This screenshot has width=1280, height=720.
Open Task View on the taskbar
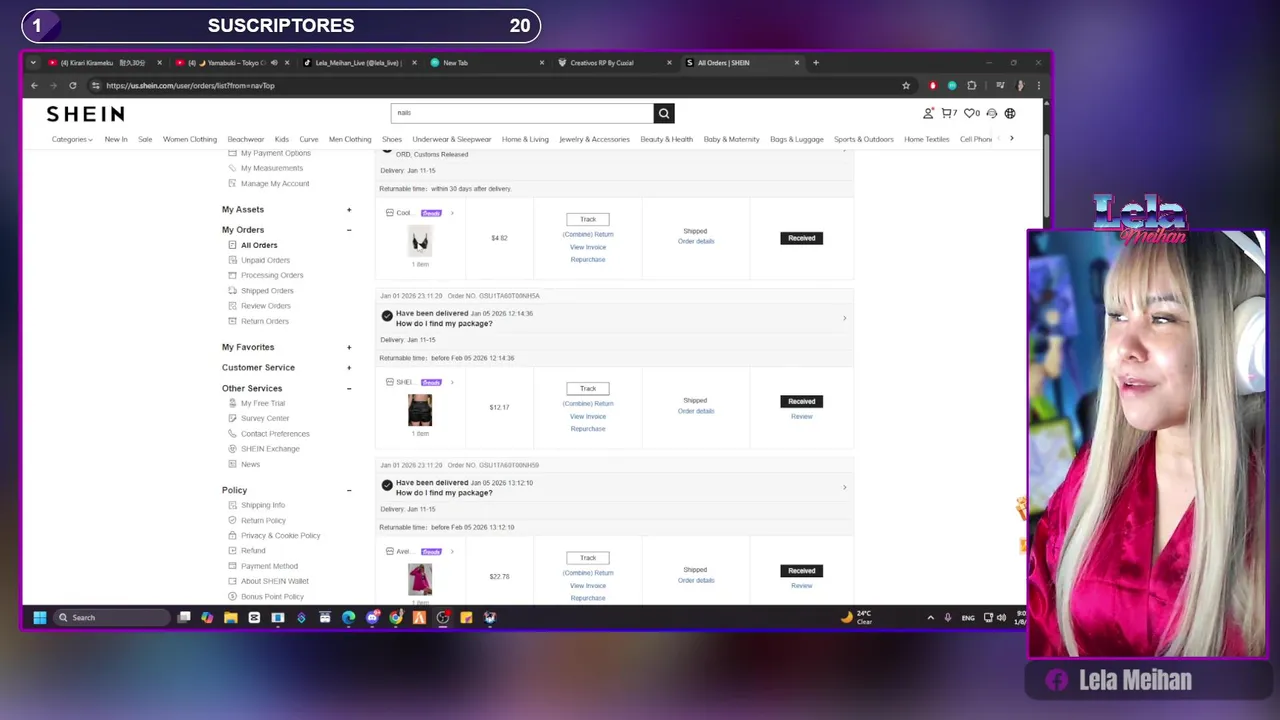coord(184,617)
